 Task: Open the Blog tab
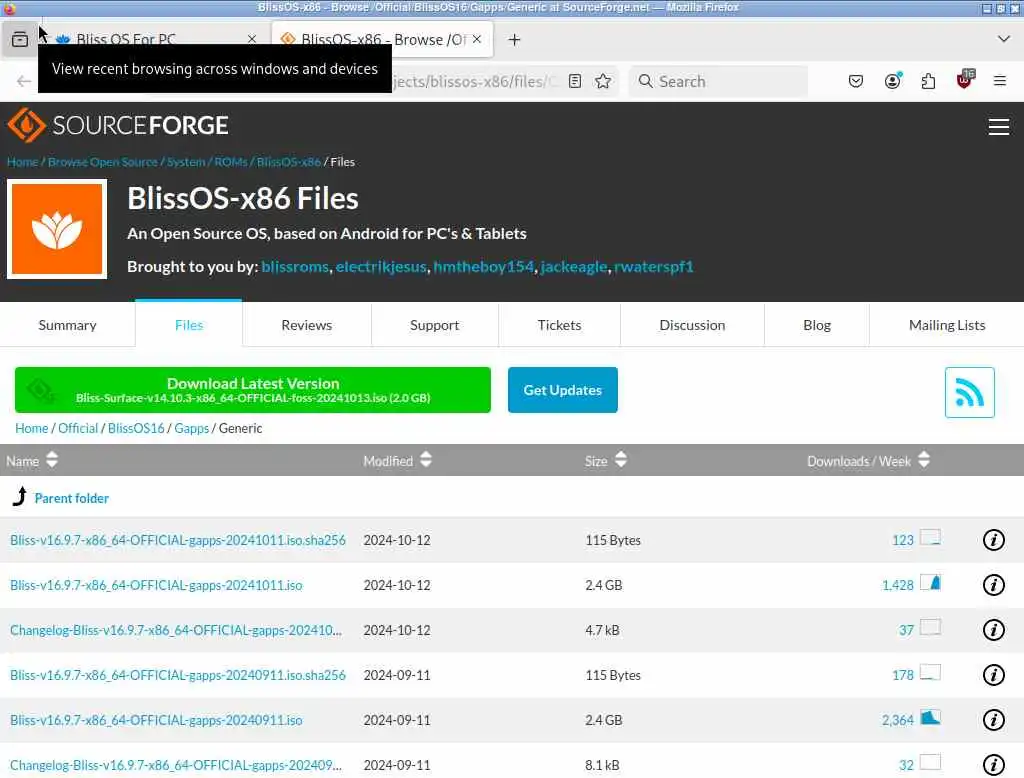(817, 325)
